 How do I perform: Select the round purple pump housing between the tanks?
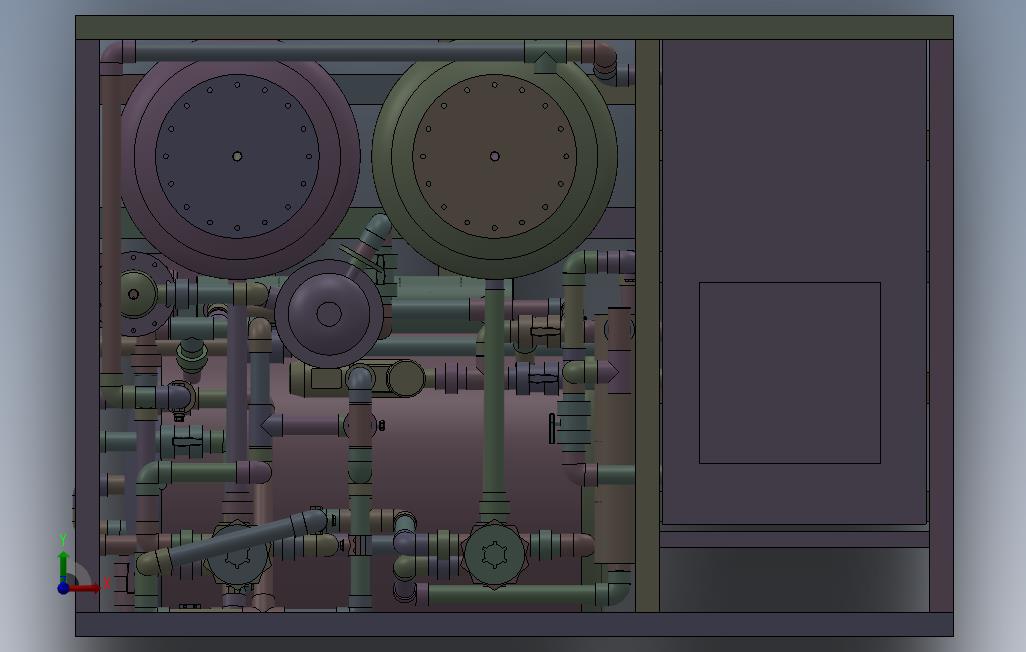point(328,314)
